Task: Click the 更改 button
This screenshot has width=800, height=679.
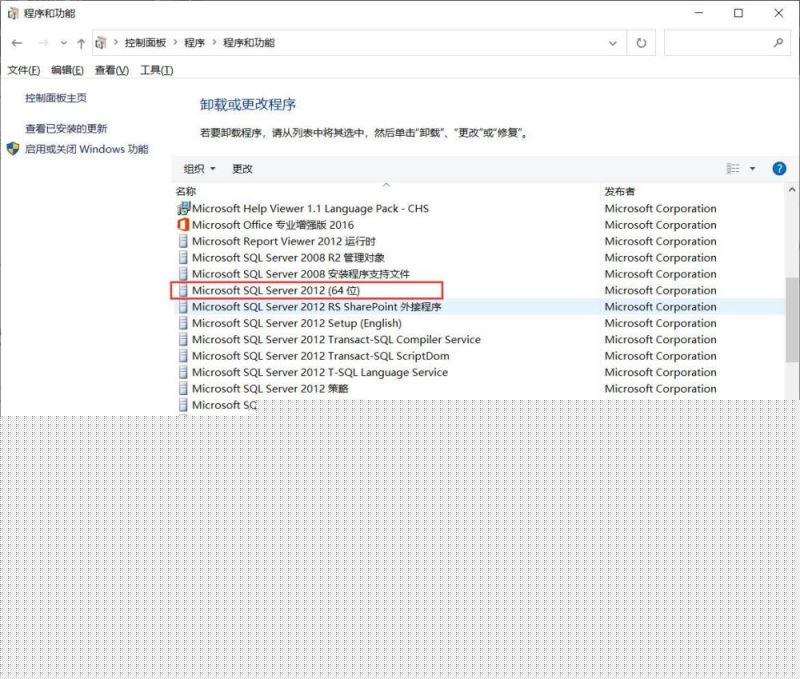Action: pos(242,169)
